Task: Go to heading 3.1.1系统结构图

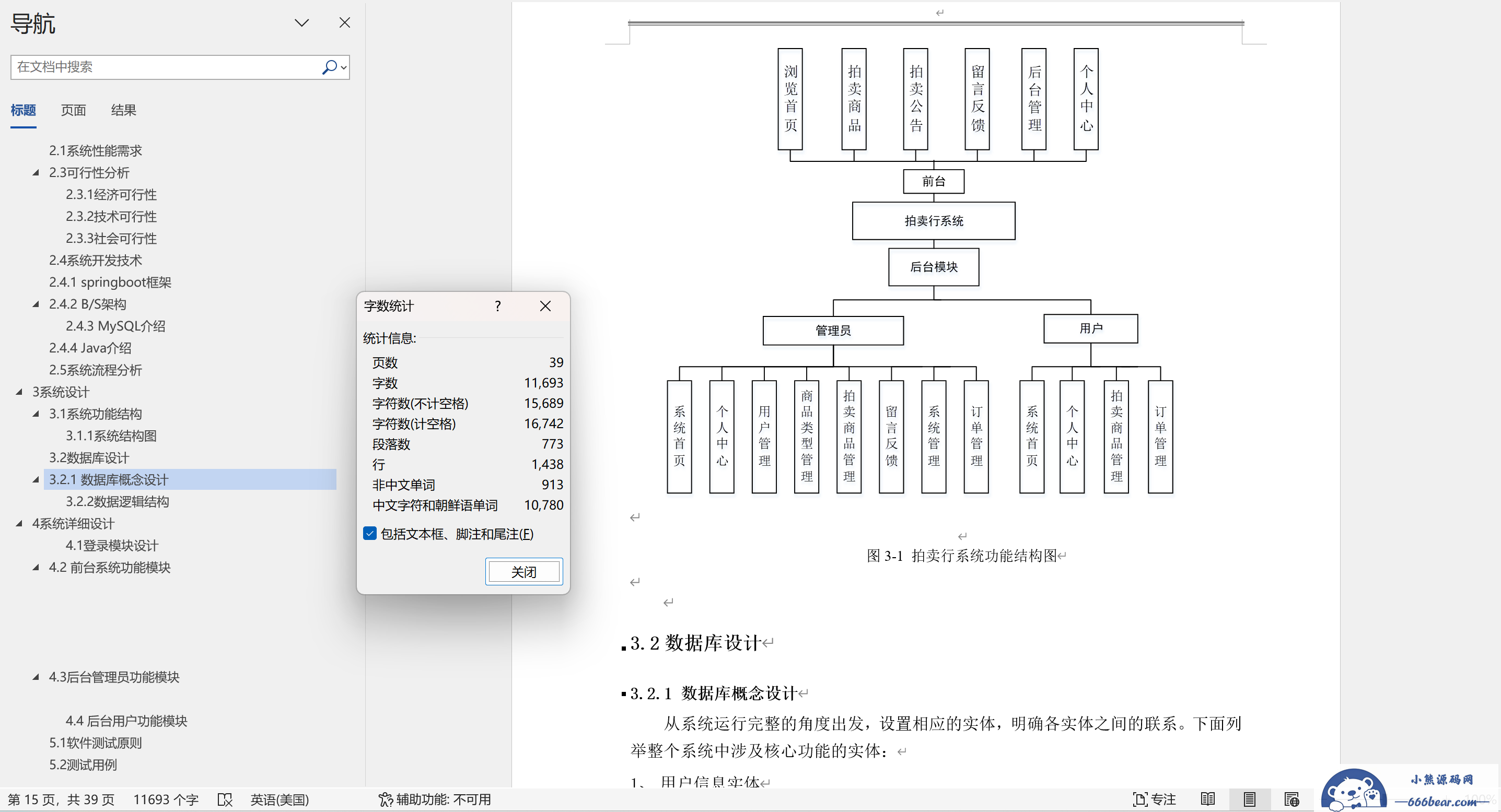Action: tap(111, 436)
